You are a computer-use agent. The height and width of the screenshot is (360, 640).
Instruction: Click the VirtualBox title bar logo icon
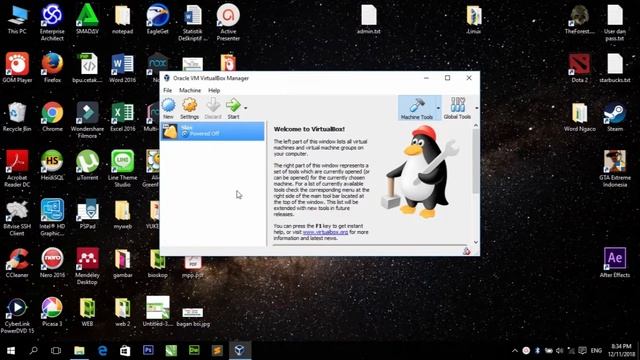[x=167, y=78]
